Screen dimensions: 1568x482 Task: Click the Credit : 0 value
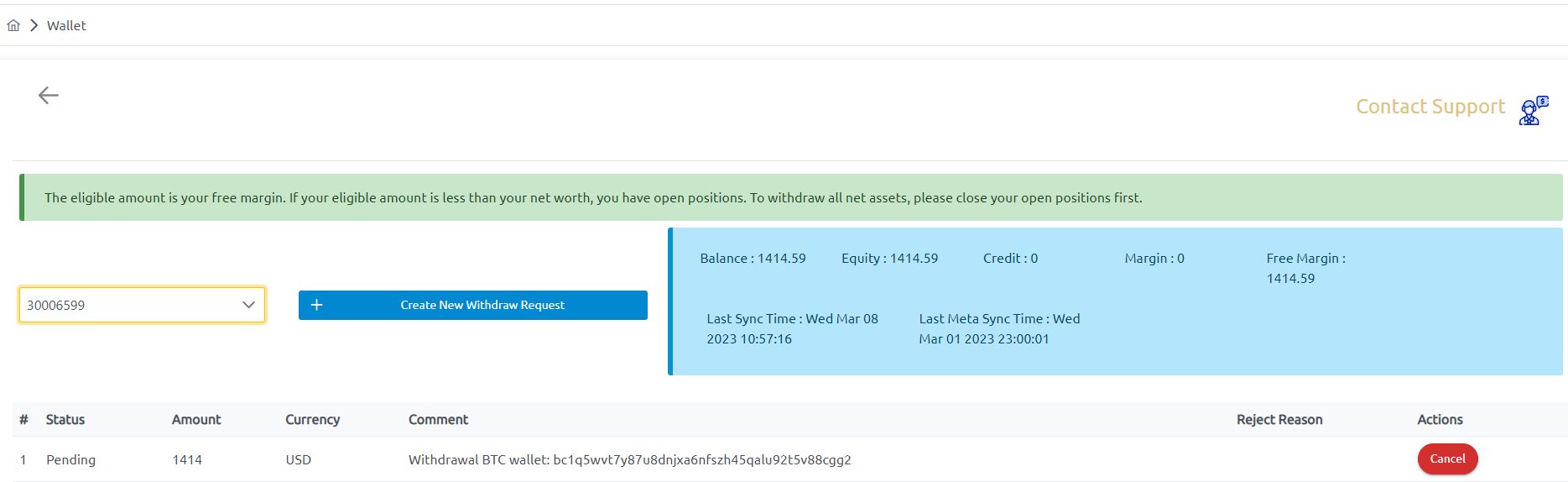[1010, 258]
